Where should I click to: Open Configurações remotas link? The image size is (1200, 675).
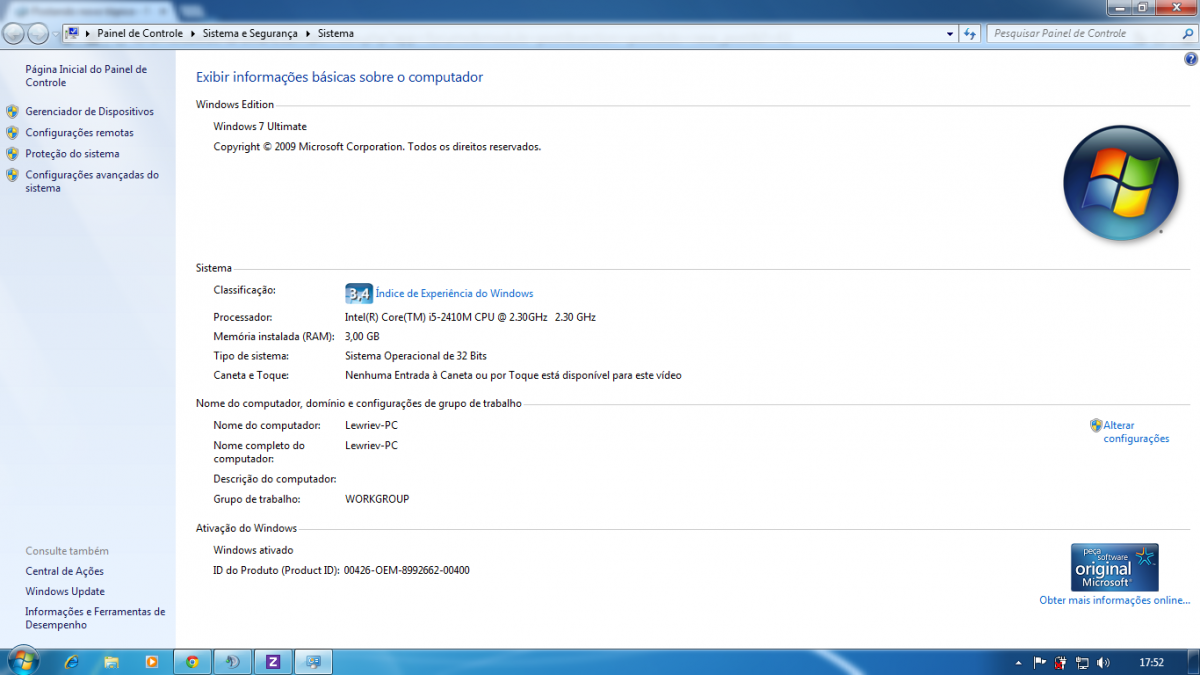79,132
